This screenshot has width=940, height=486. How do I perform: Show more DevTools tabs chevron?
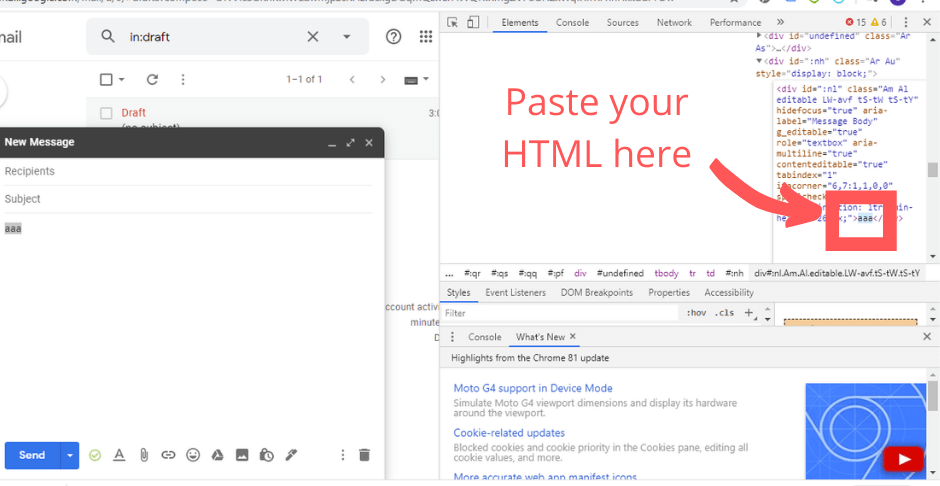point(780,22)
